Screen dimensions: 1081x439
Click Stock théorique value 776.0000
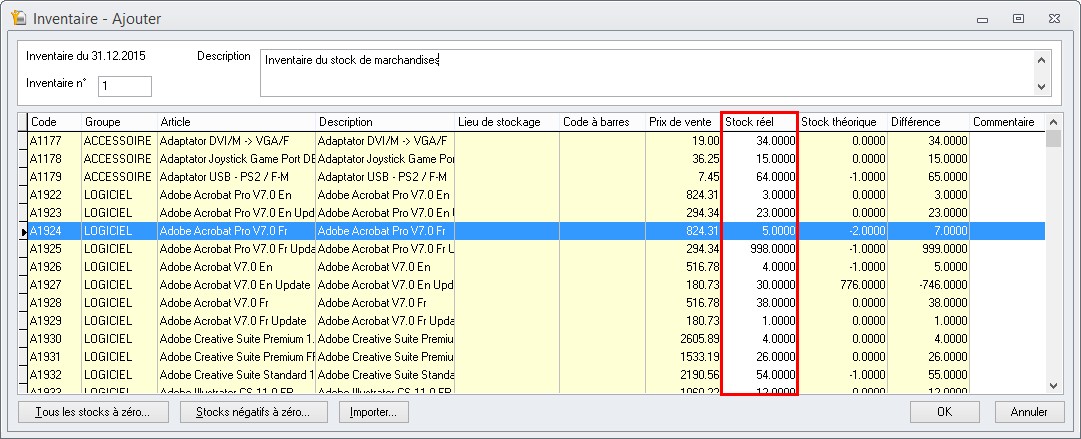pos(842,285)
